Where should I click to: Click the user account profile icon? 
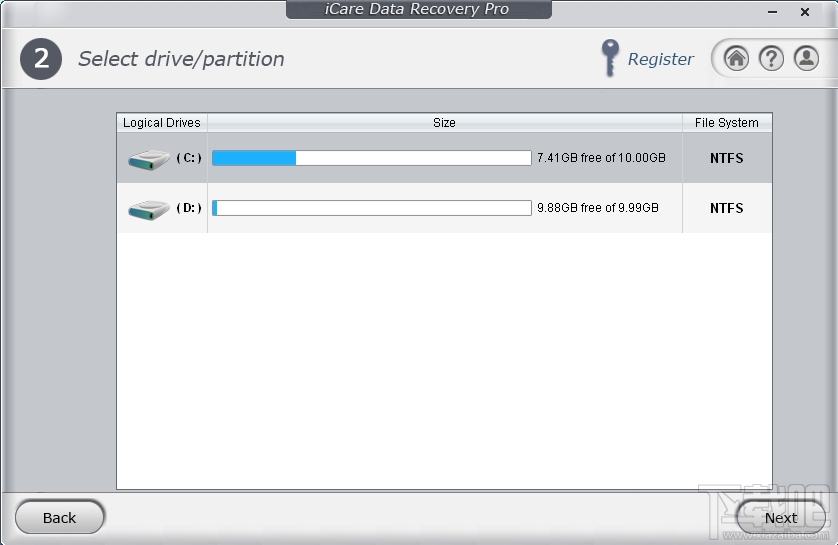click(x=806, y=58)
